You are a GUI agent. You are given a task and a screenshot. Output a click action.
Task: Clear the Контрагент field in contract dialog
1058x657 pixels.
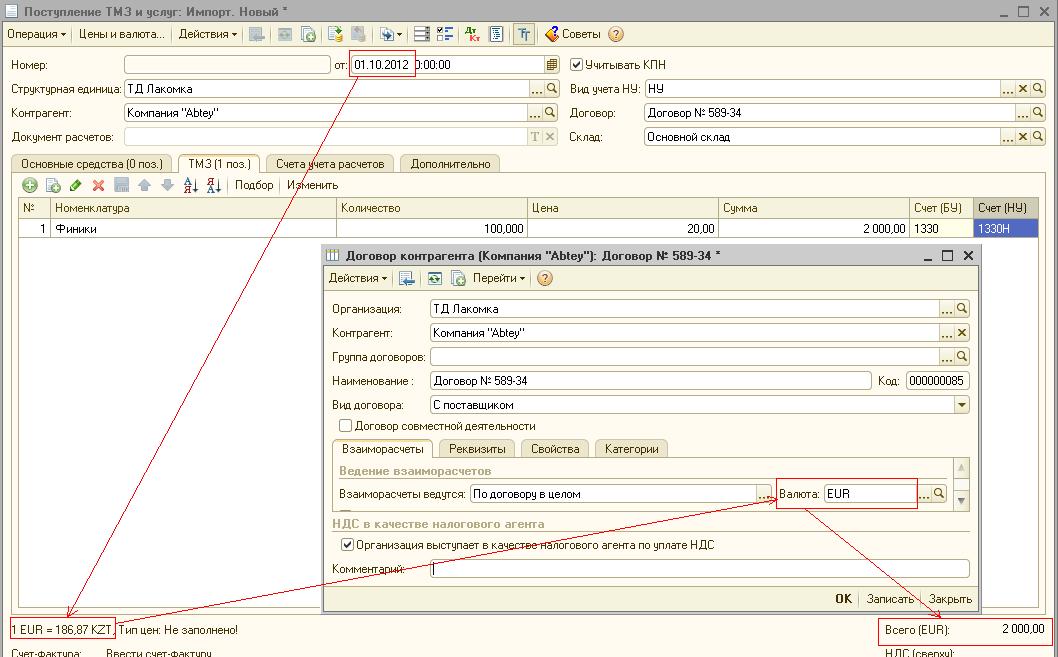tap(962, 333)
